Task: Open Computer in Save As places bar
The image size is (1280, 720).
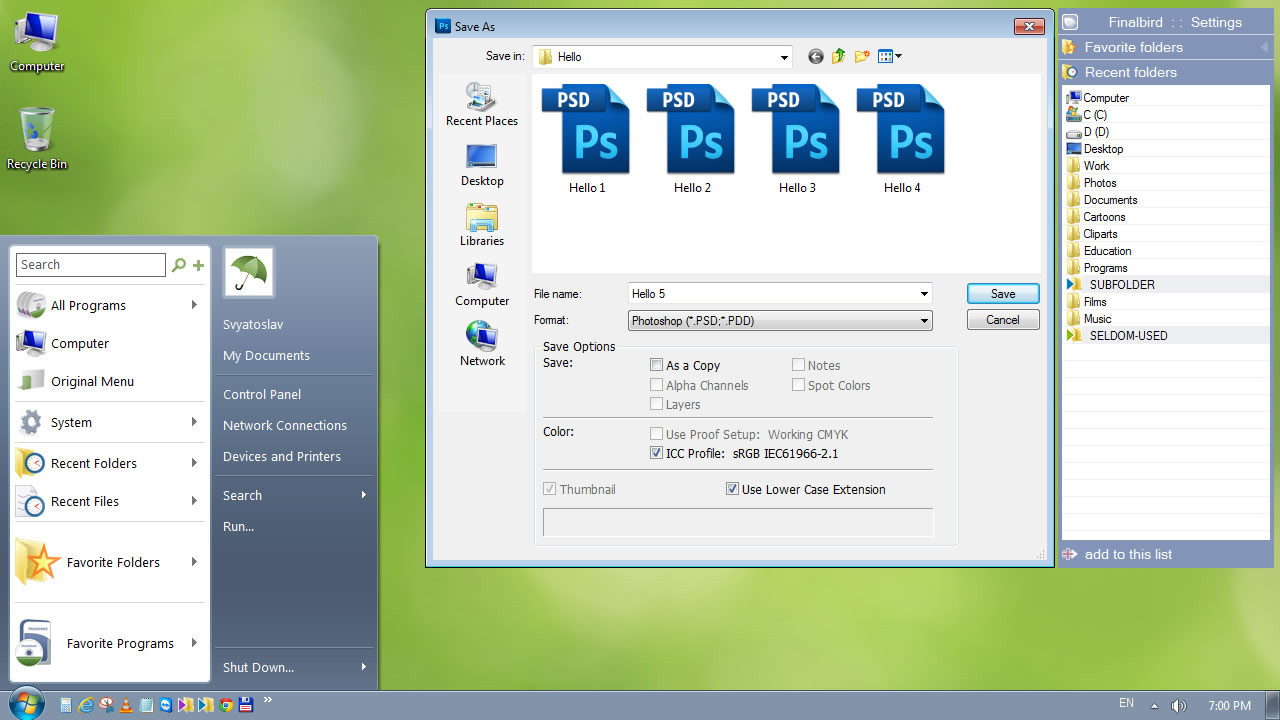Action: tap(482, 285)
